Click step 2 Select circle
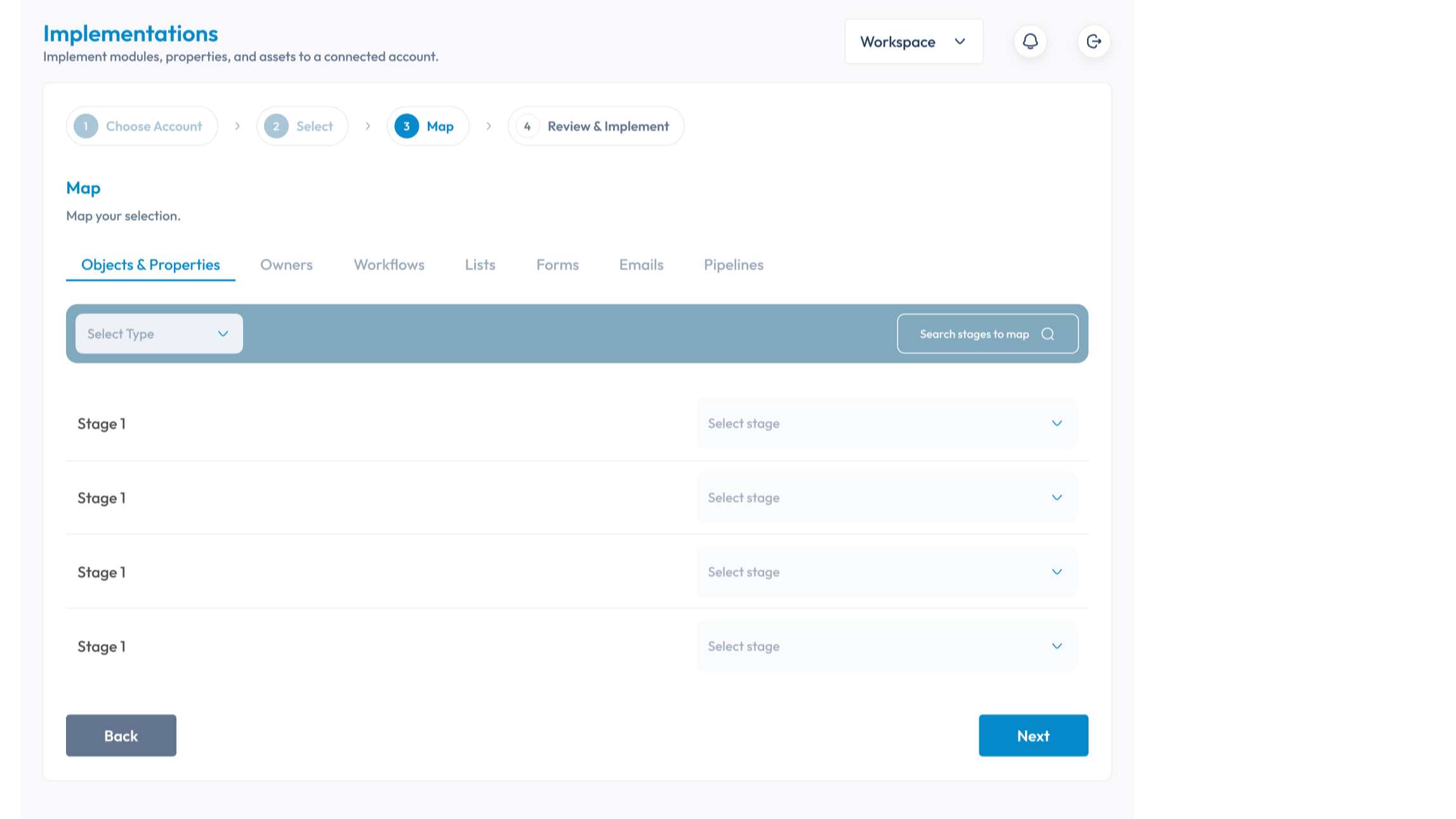The width and height of the screenshot is (1456, 819). [x=276, y=126]
